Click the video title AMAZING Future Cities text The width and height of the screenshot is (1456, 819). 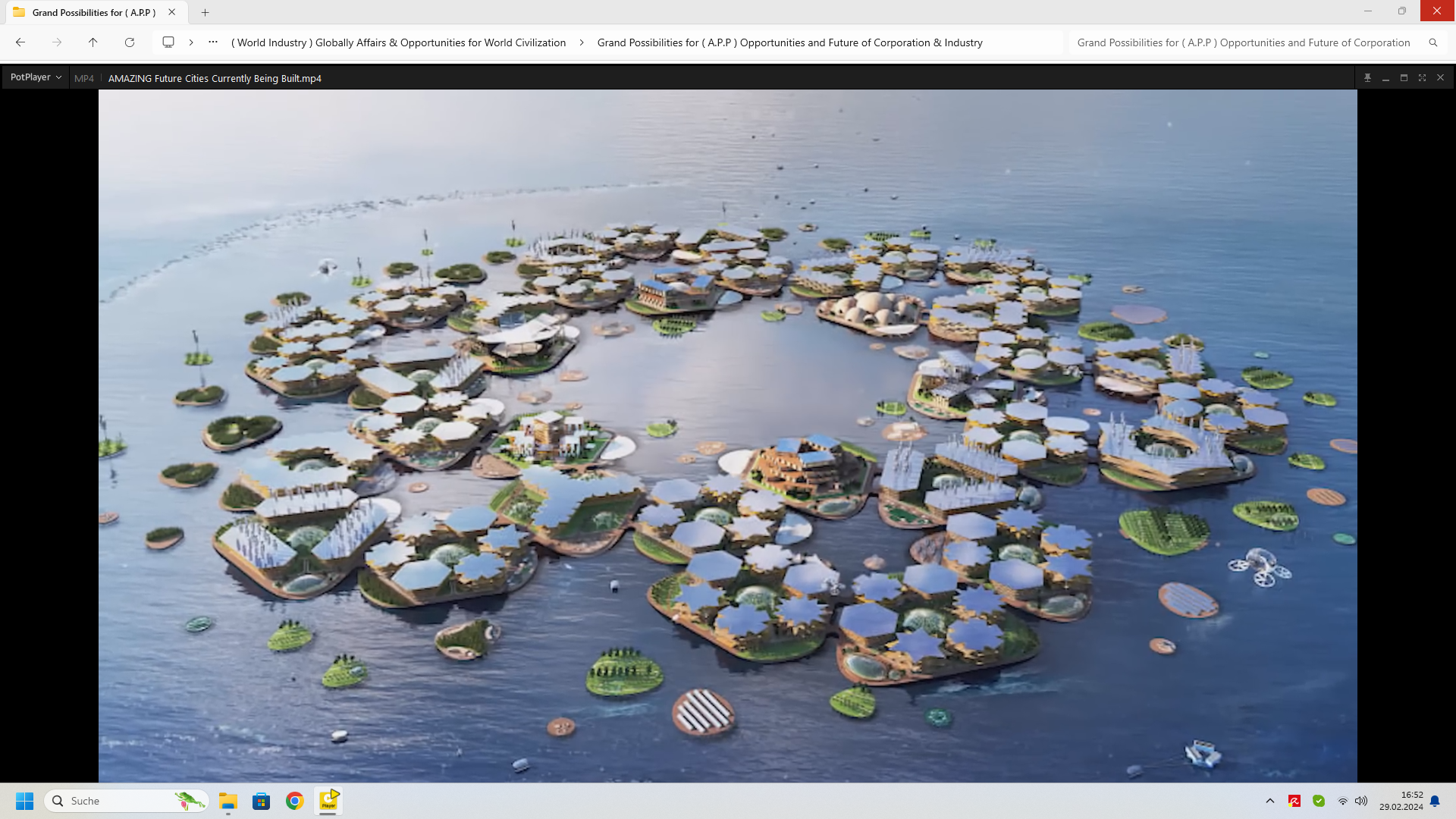(215, 78)
